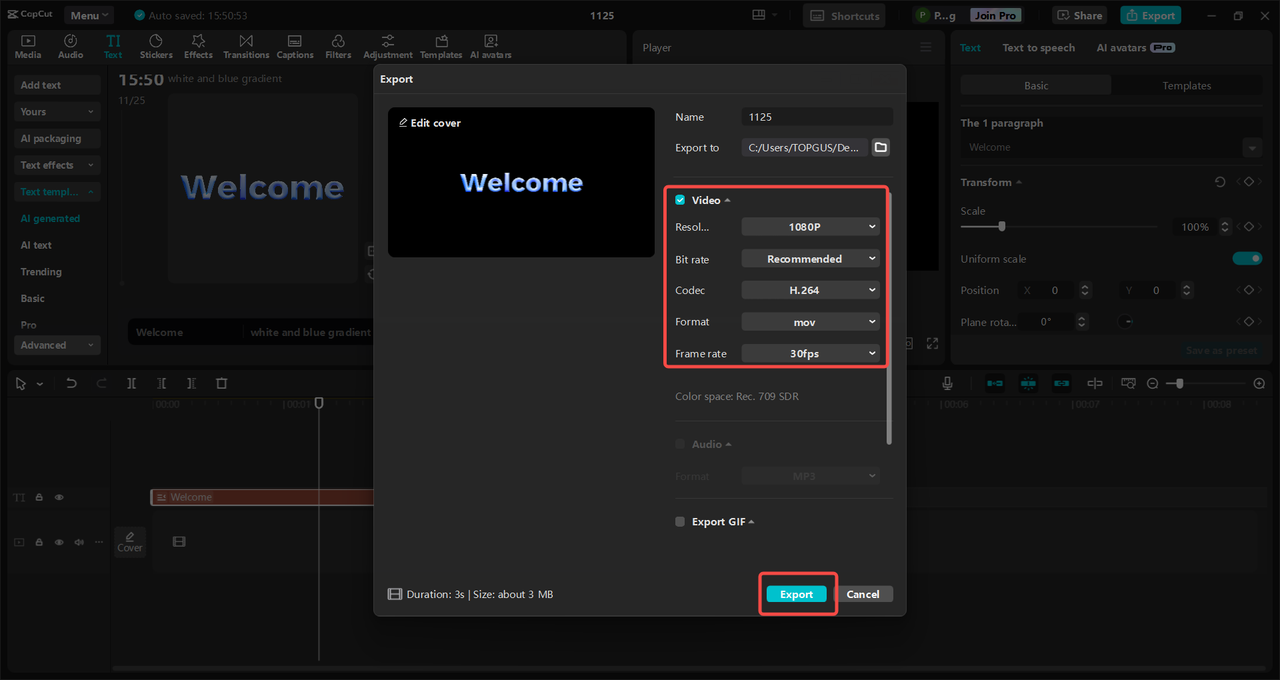Switch to the Templates tab in Text panel
This screenshot has height=680, width=1280.
coord(1187,86)
